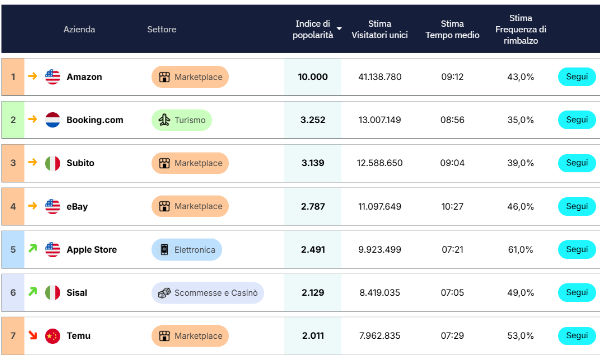Click the dice icon in Scommesse e Casinò tag
Image resolution: width=600 pixels, height=360 pixels.
pyautogui.click(x=164, y=293)
